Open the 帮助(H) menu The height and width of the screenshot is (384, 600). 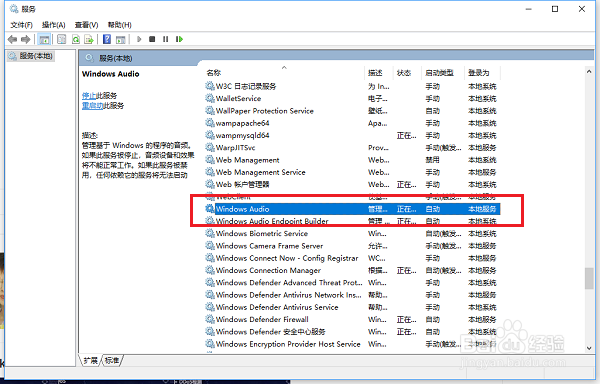tap(119, 25)
